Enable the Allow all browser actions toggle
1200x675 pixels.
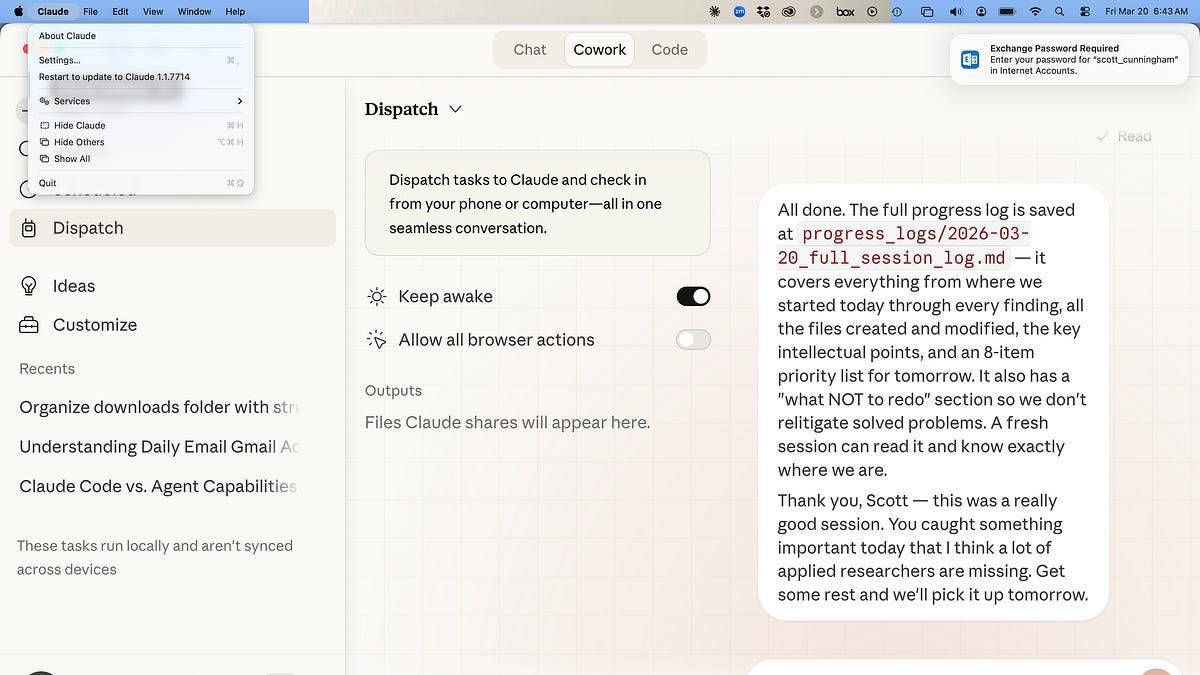(693, 339)
